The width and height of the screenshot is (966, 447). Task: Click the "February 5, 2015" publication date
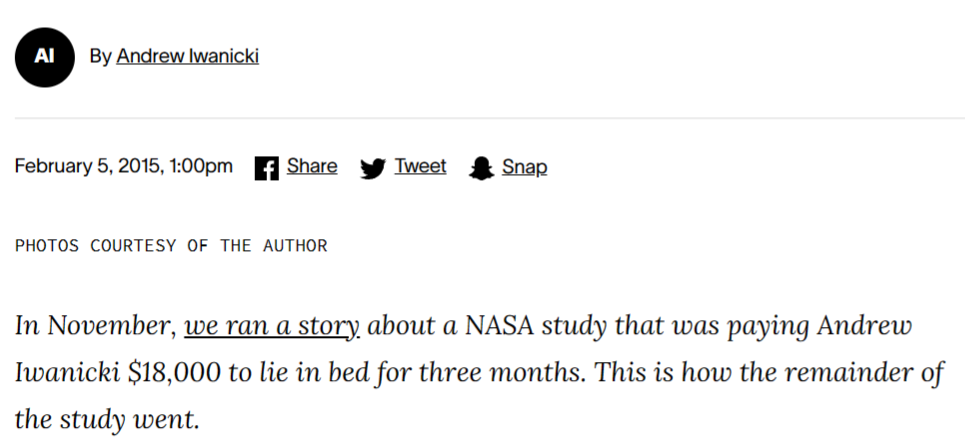[88, 166]
